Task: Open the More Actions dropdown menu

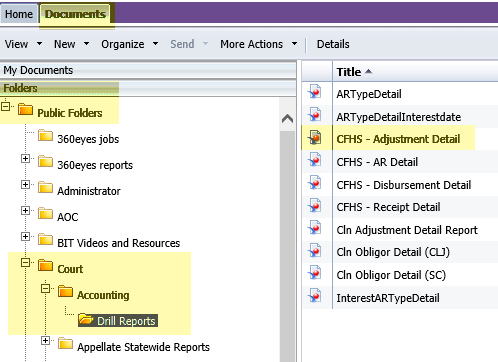Action: click(259, 44)
